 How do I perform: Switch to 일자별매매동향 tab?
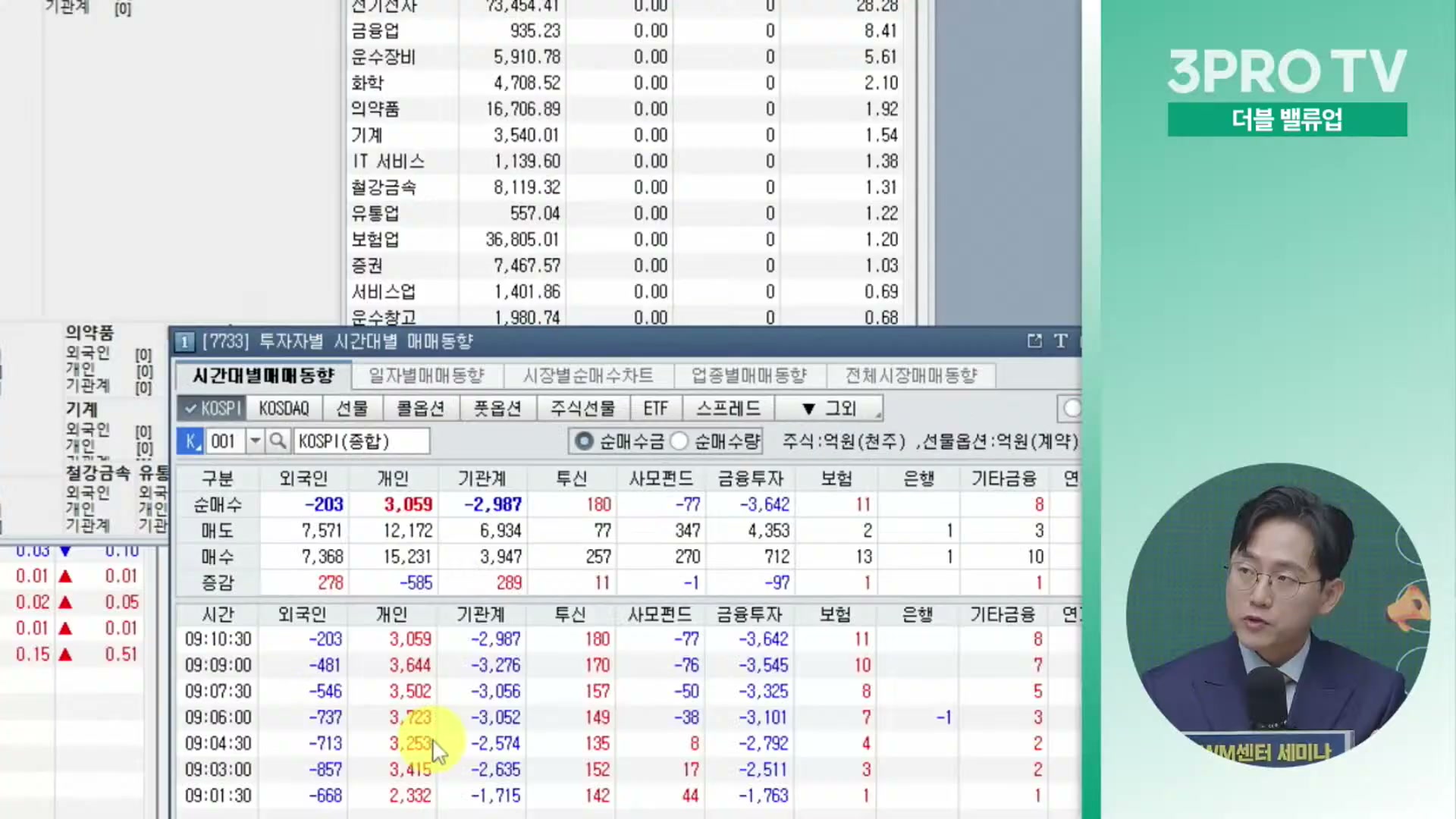tap(426, 375)
